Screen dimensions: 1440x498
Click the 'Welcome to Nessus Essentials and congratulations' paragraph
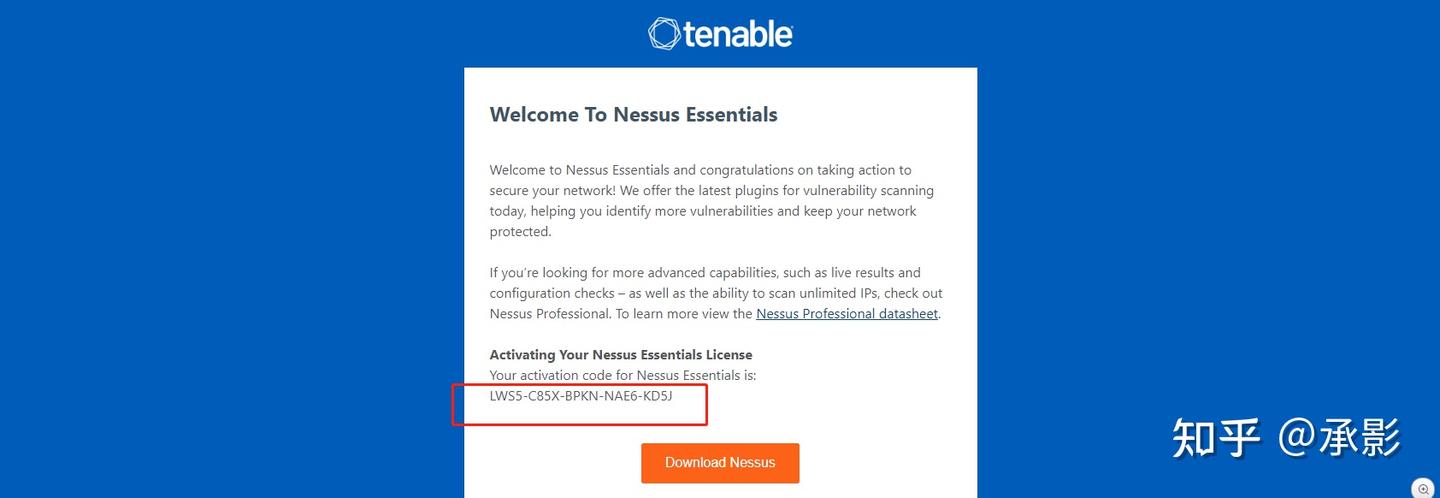711,201
